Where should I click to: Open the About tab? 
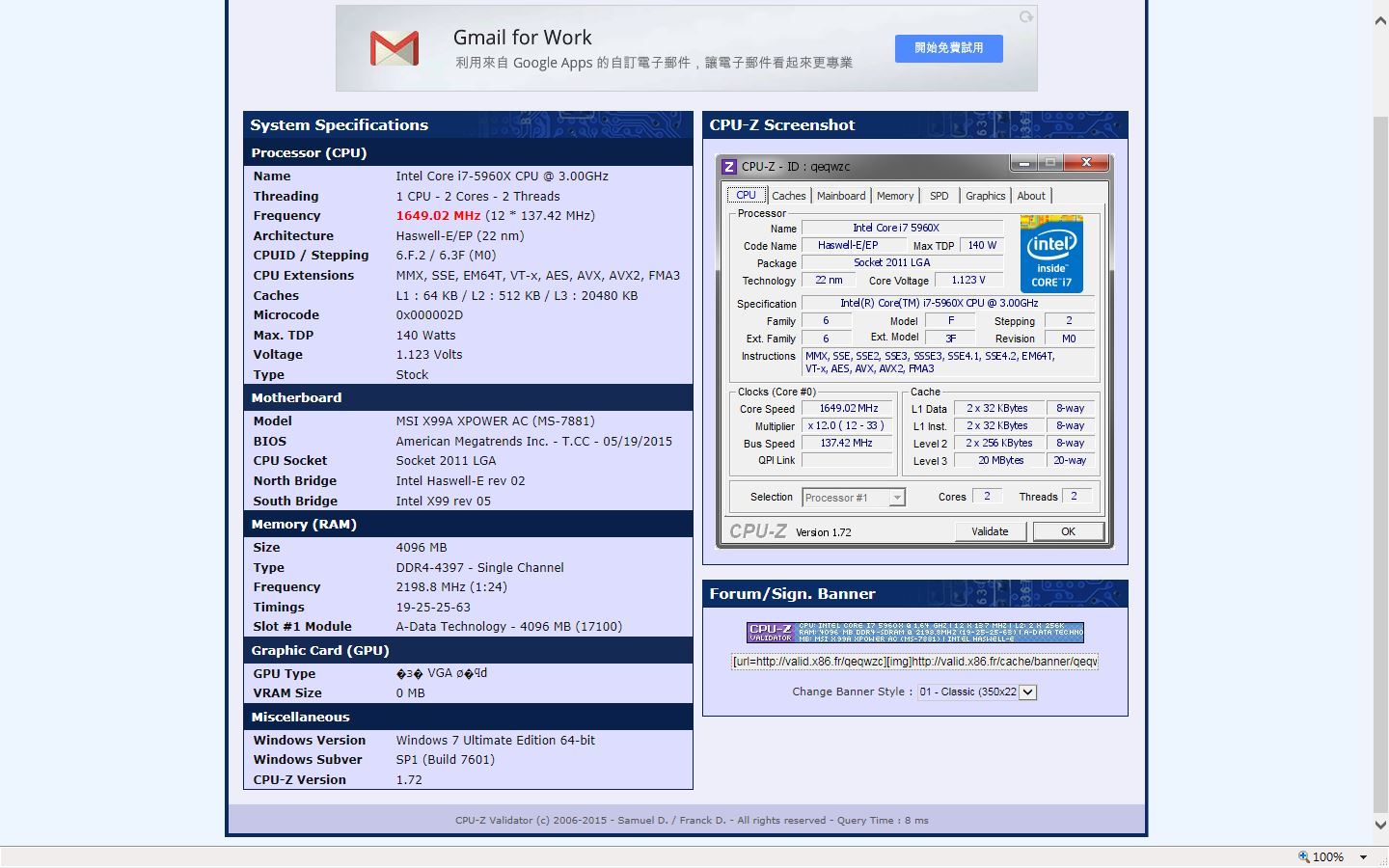tap(1031, 196)
